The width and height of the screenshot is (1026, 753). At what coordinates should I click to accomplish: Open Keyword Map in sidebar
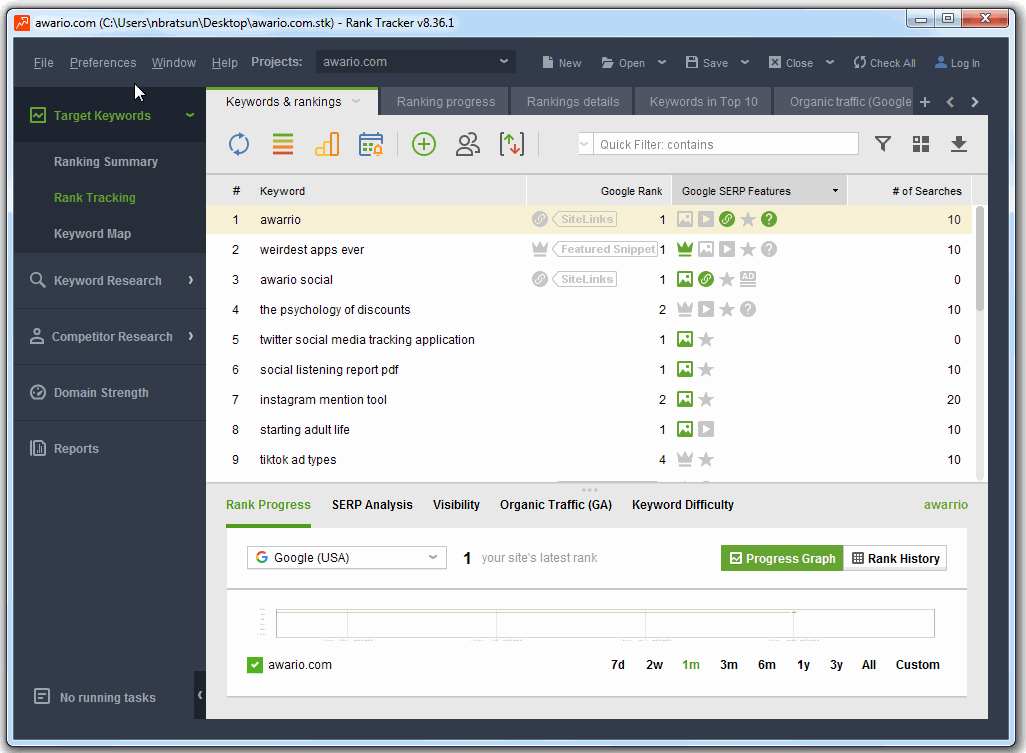[92, 234]
